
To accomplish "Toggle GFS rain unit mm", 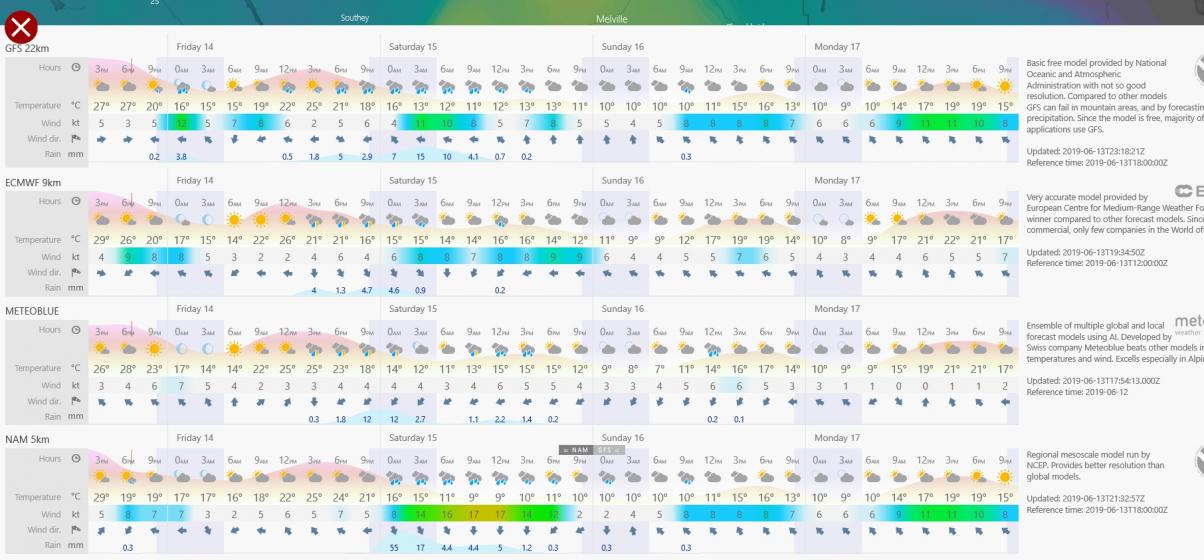I will point(75,156).
